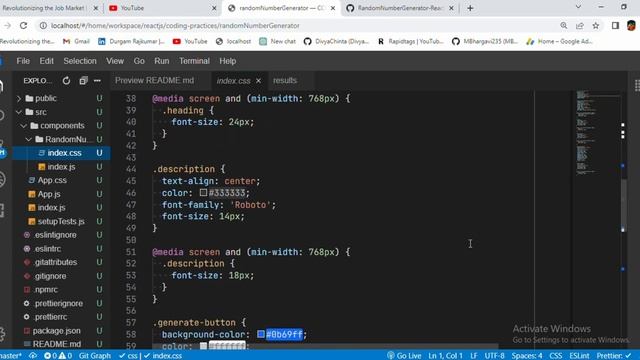Click the #333333 color swatch
This screenshot has width=640, height=360.
[x=203, y=192]
